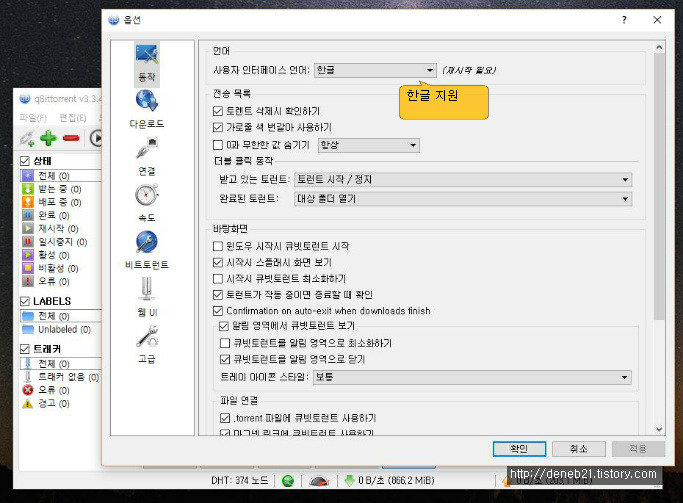Select the red 오류 (0) status filter
Screen dimensions: 683x503
[46, 281]
